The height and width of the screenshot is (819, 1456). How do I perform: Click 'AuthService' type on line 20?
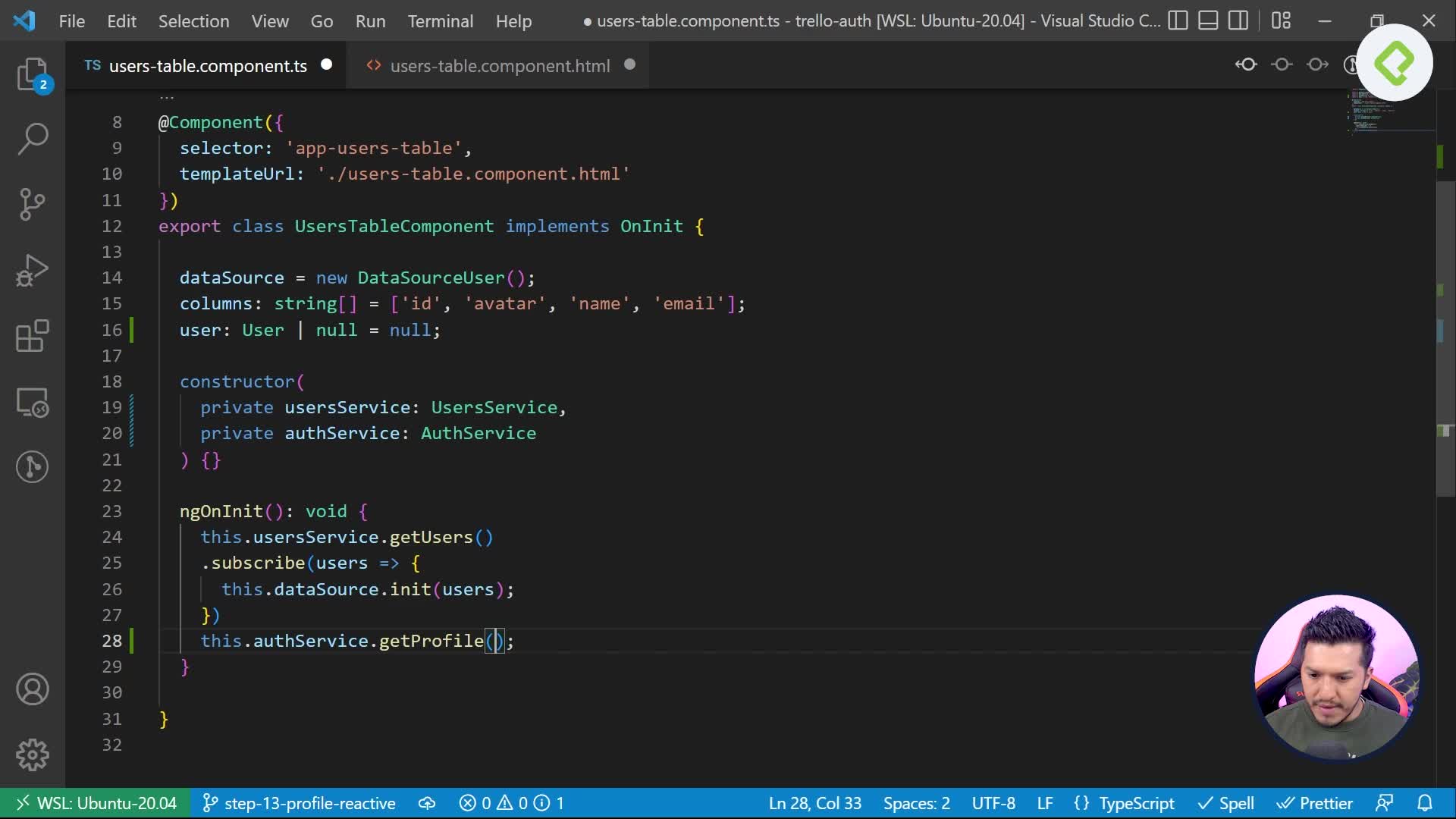tap(479, 433)
